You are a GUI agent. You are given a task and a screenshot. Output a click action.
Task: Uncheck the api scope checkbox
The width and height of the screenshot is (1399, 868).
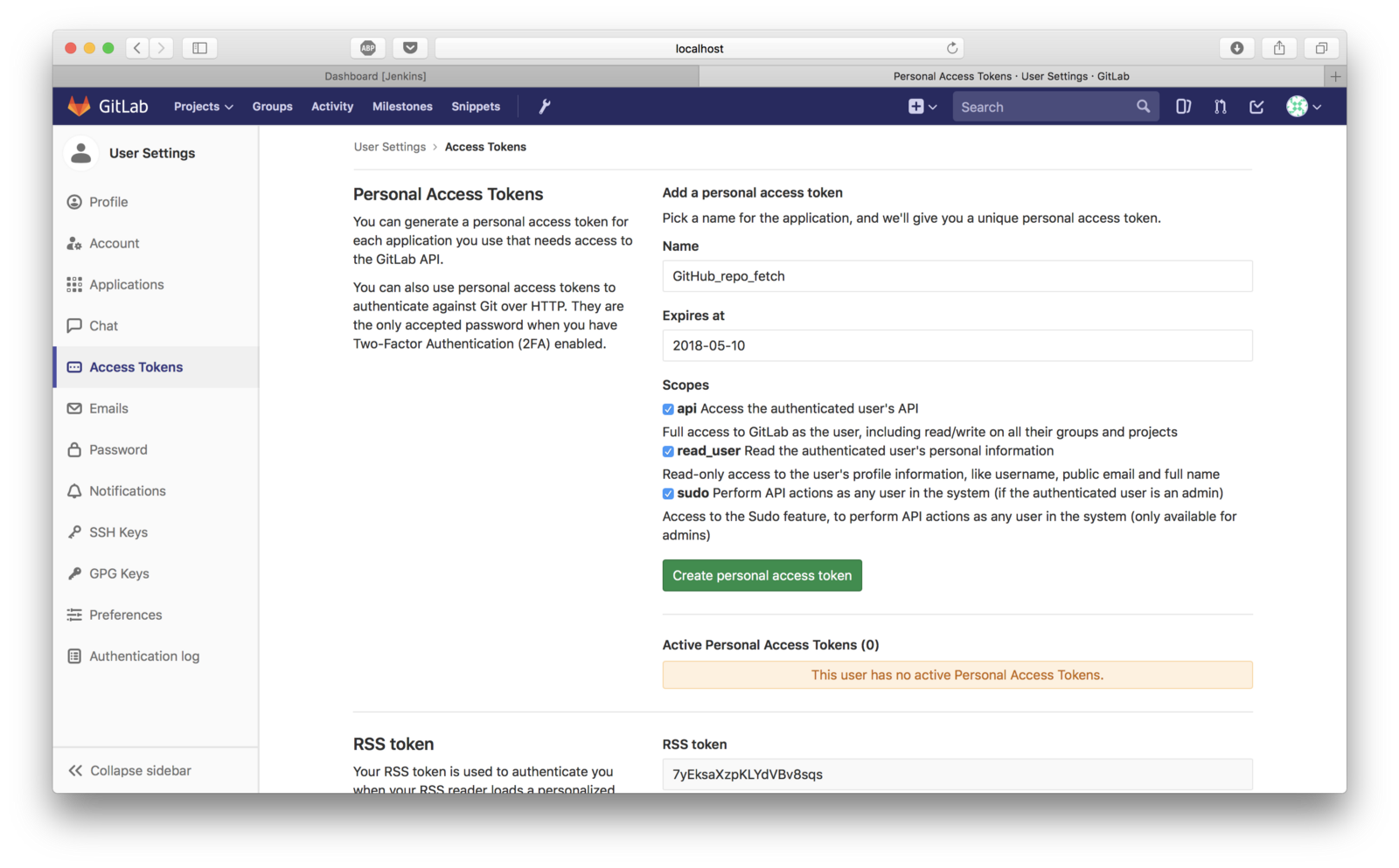click(668, 409)
